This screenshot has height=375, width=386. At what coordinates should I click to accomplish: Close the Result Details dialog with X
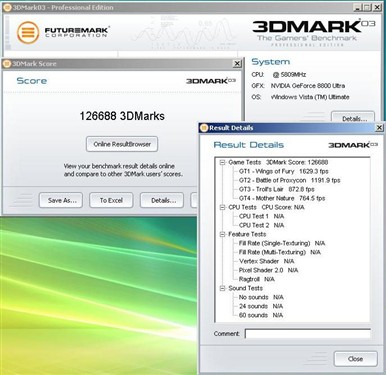tap(379, 128)
